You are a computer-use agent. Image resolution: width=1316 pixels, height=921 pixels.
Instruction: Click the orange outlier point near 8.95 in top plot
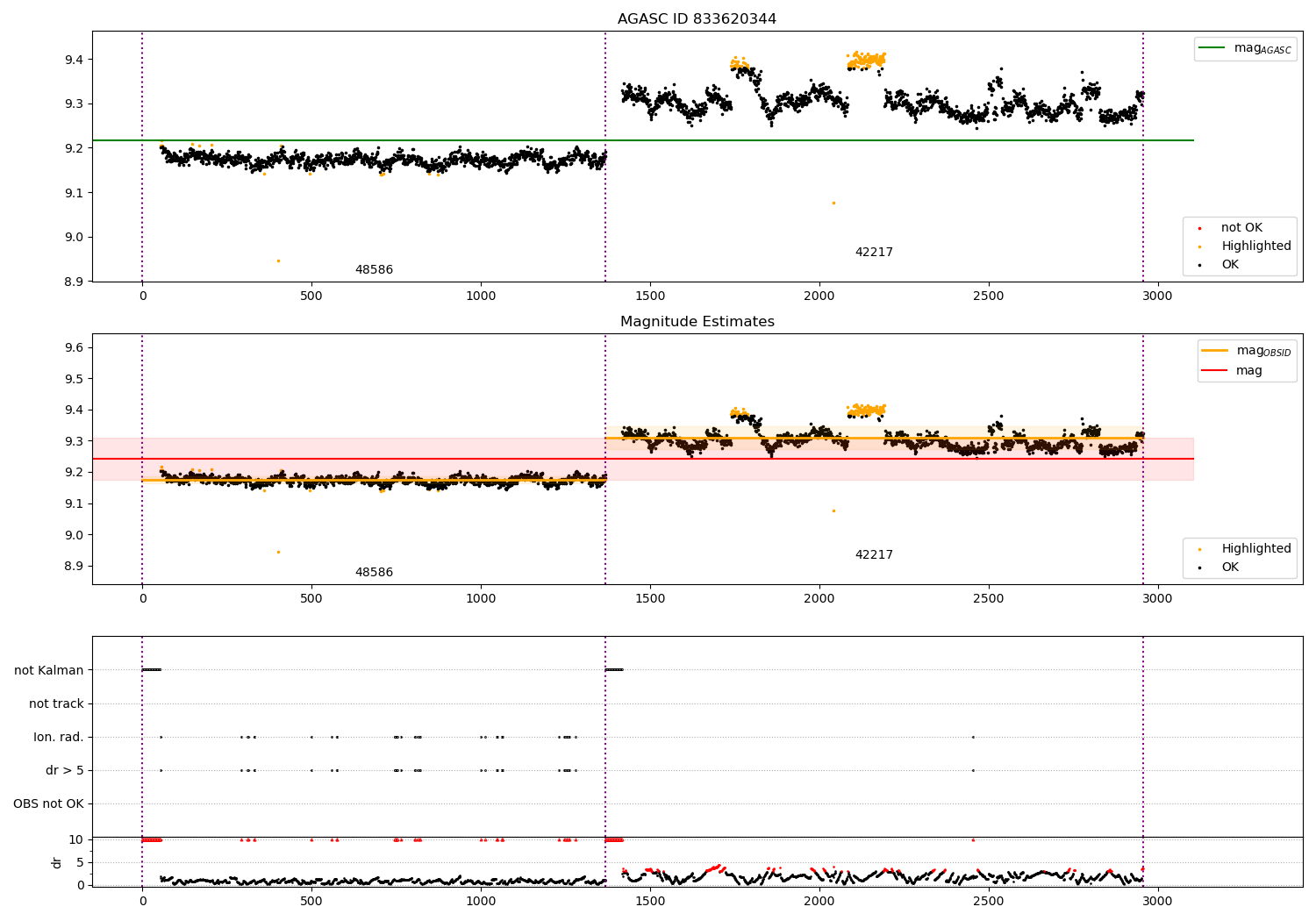[278, 261]
